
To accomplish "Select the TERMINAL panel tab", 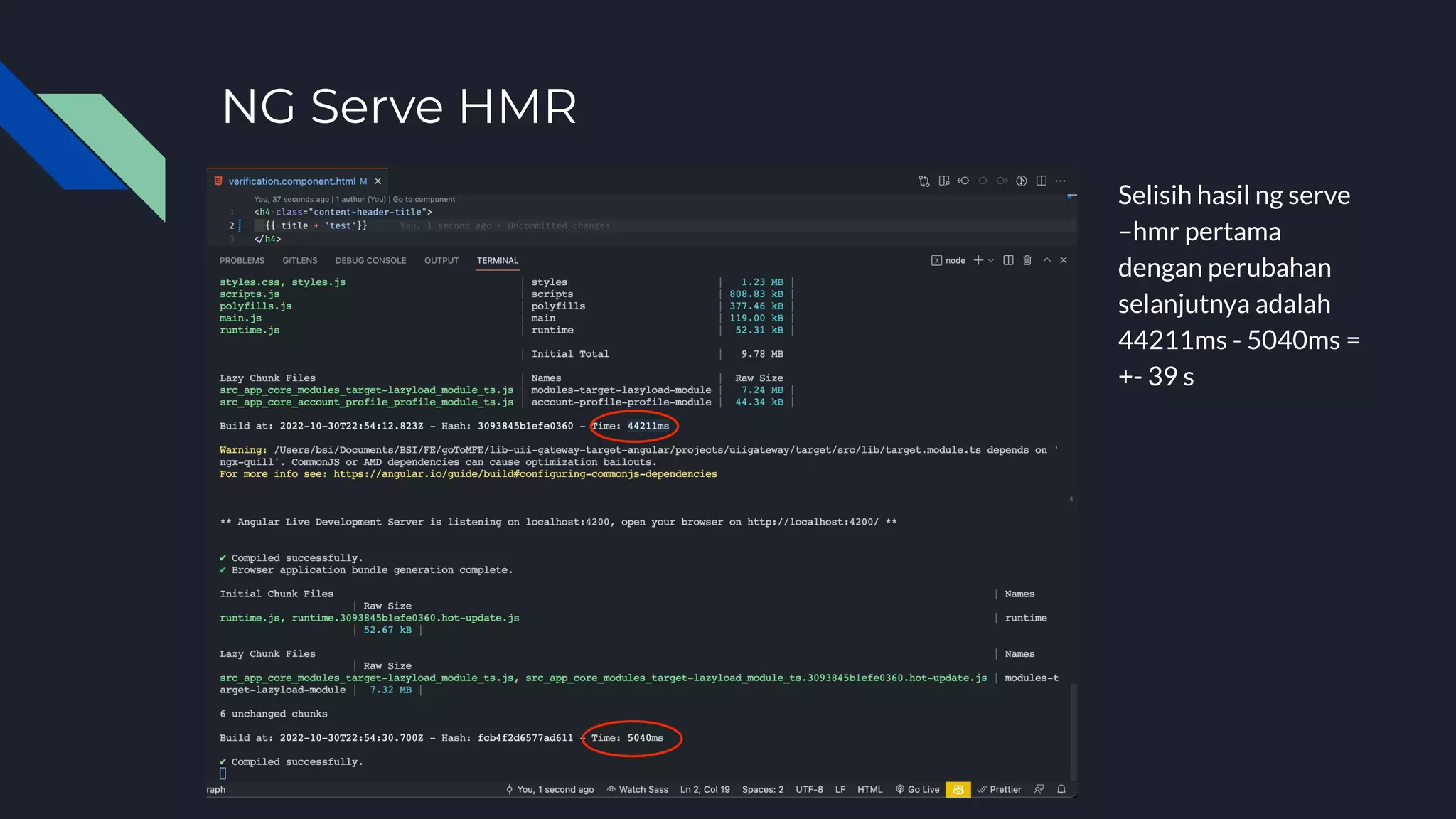I will [x=498, y=261].
